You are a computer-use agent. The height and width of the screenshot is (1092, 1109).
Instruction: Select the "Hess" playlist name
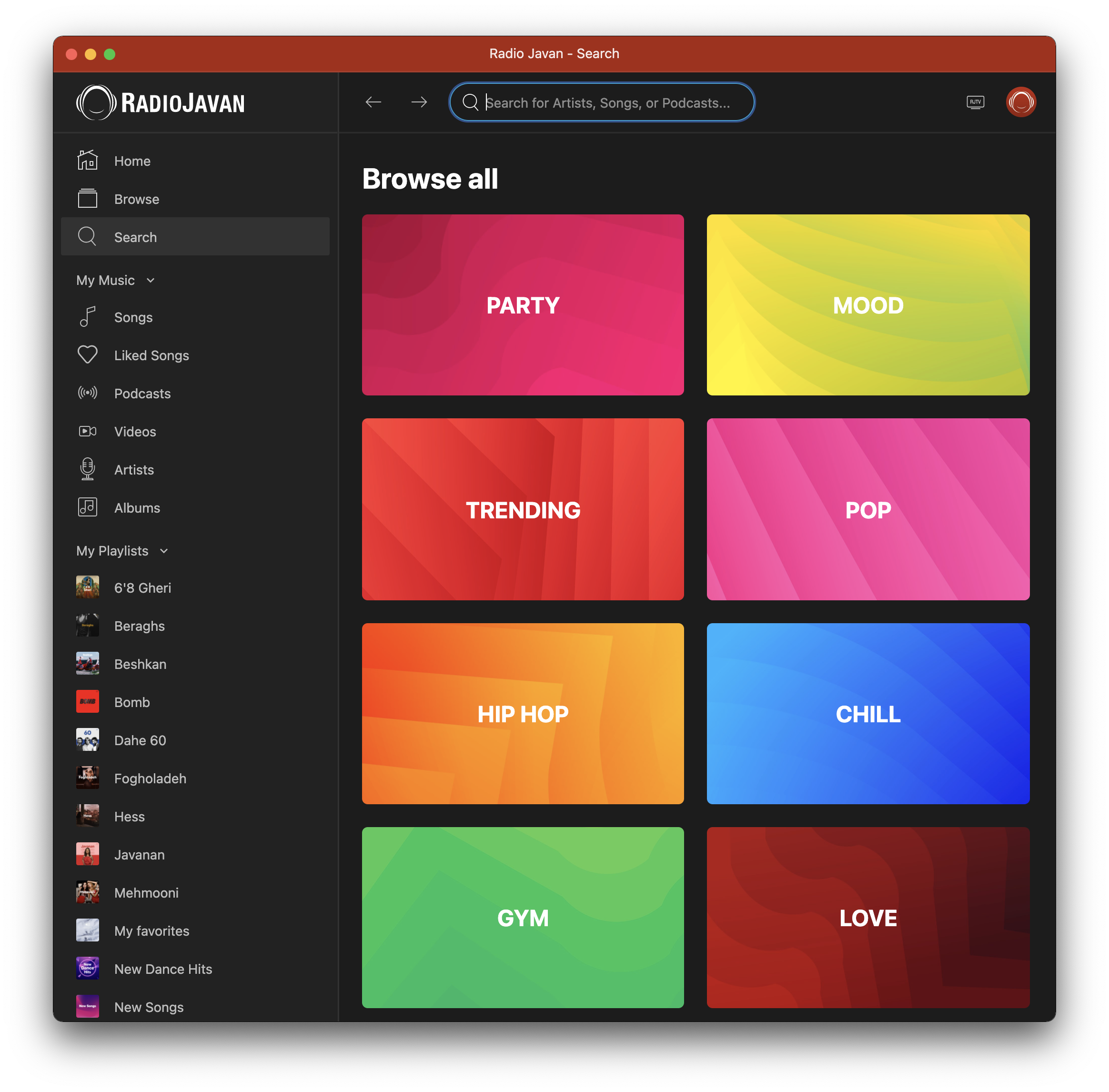[129, 817]
